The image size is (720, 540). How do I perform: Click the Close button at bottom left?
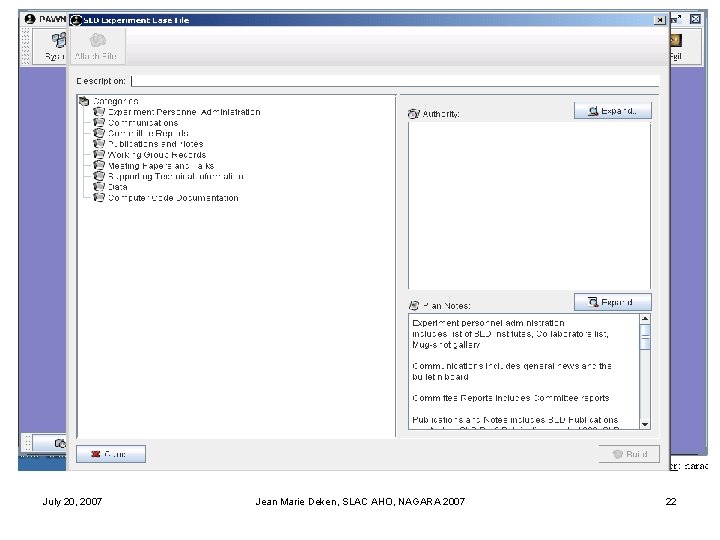click(111, 454)
